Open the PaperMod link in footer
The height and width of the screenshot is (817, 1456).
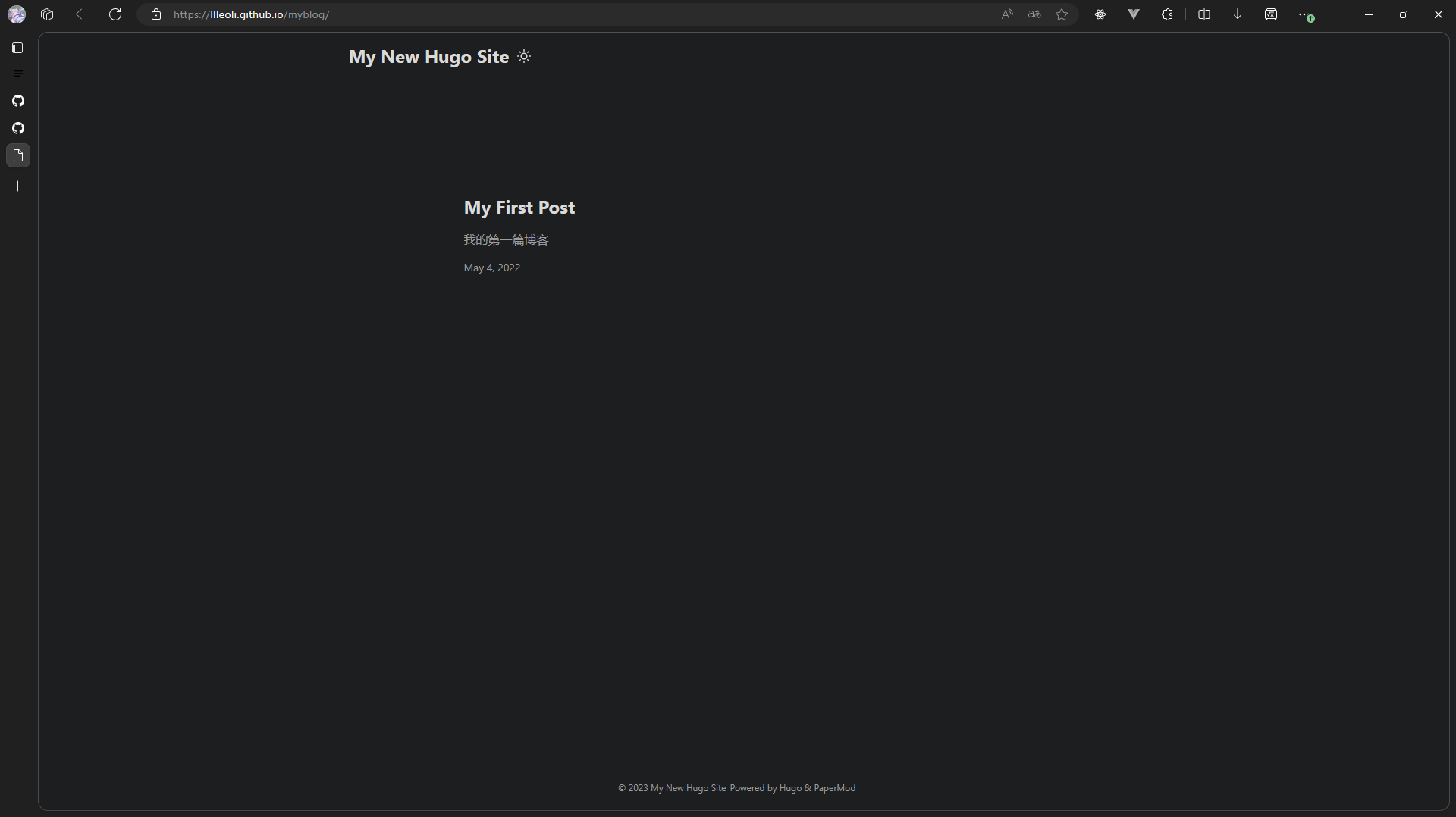pyautogui.click(x=834, y=788)
